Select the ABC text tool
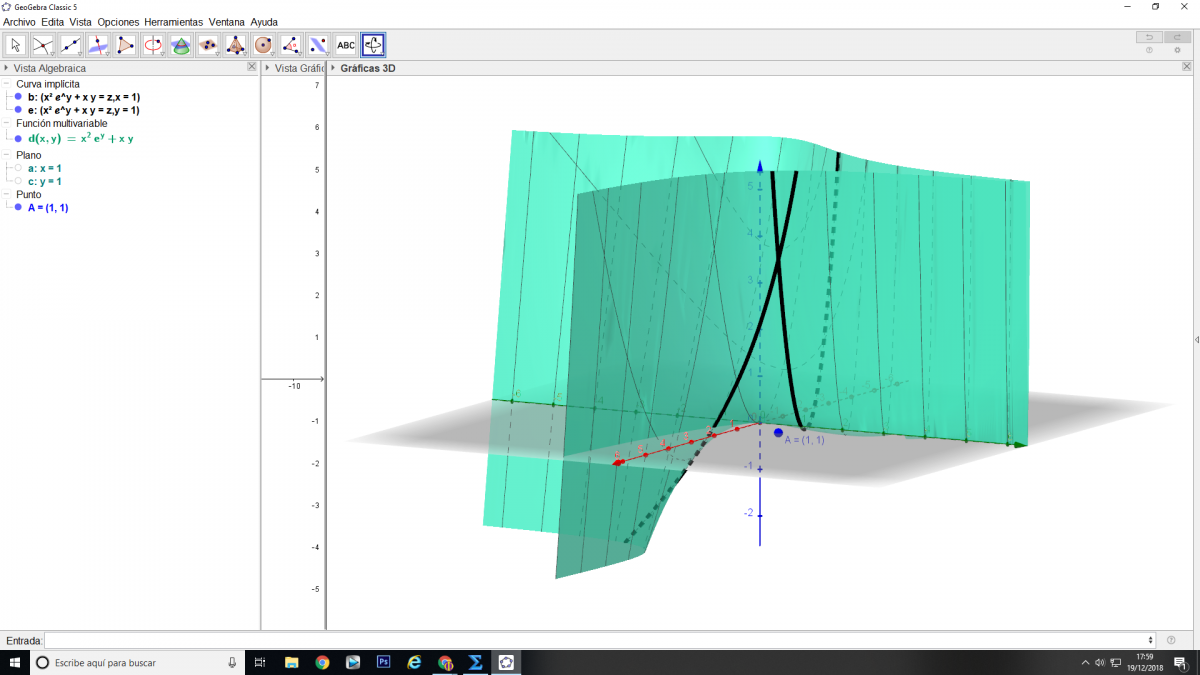Image resolution: width=1200 pixels, height=675 pixels. coord(345,45)
